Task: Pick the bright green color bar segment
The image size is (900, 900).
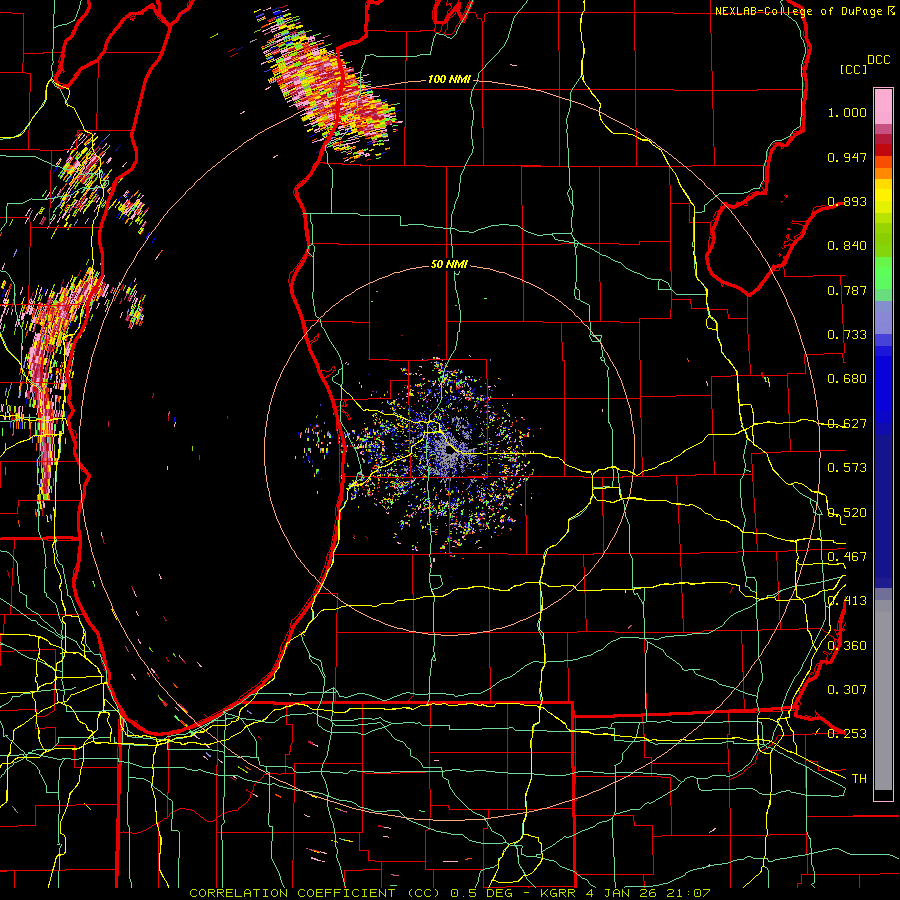Action: click(x=883, y=273)
